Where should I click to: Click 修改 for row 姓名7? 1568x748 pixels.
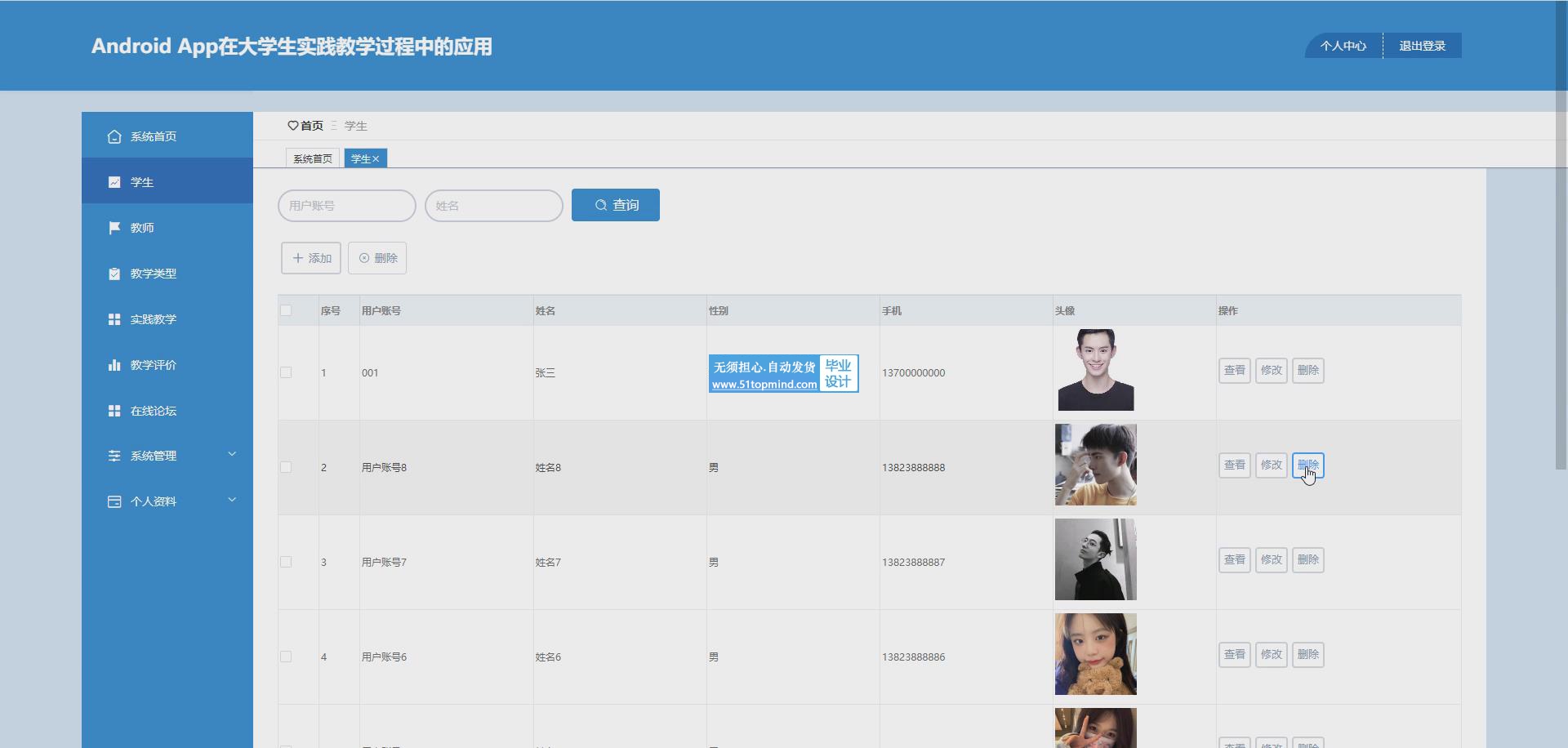1272,560
